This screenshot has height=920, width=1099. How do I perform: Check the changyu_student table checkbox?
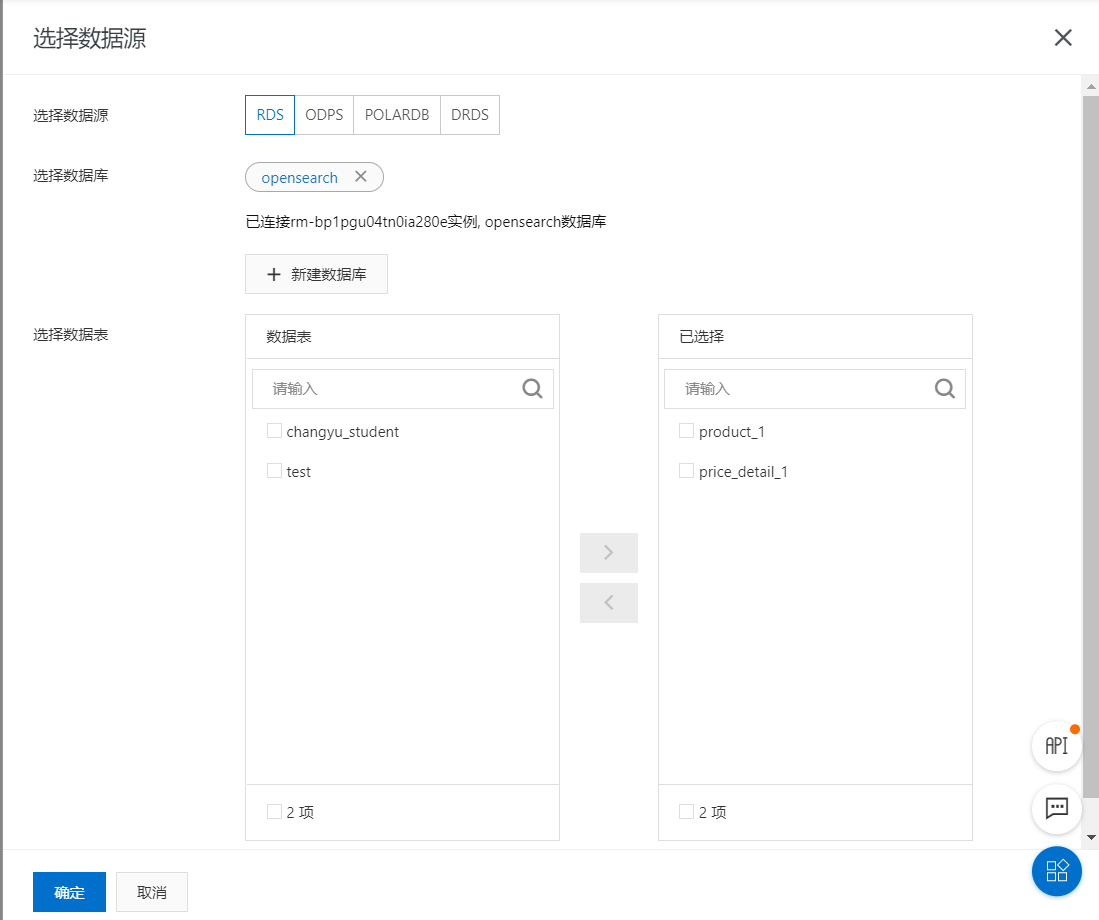click(x=274, y=431)
